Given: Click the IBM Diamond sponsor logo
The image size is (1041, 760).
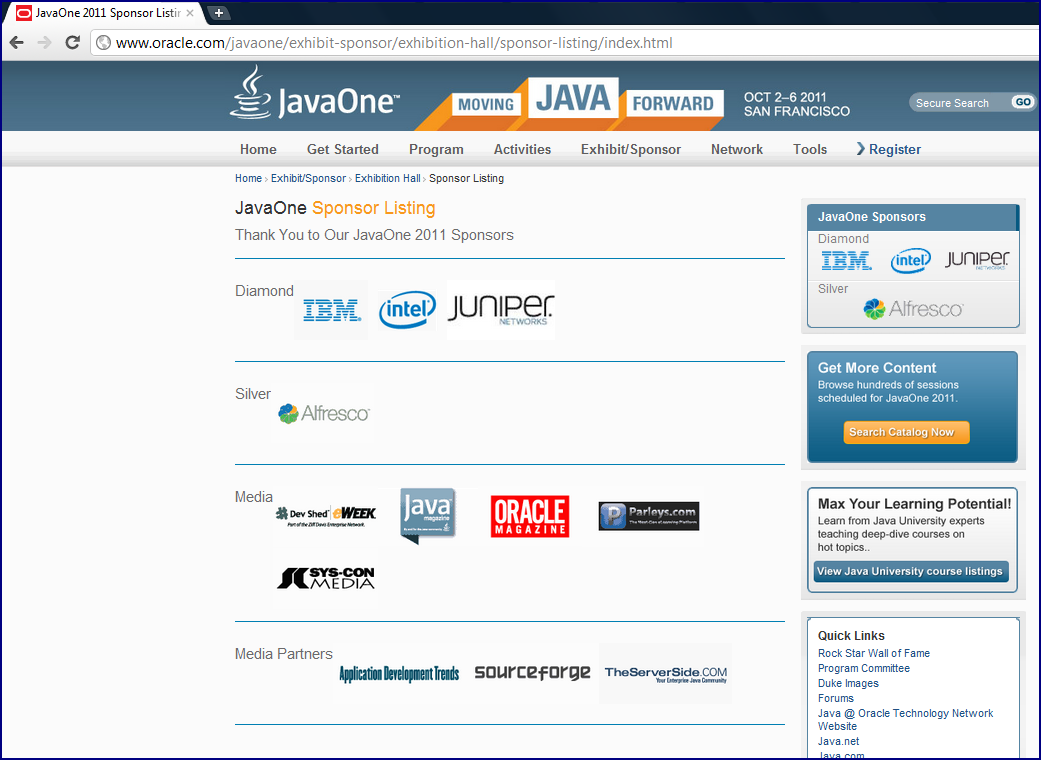Looking at the screenshot, I should 330,311.
